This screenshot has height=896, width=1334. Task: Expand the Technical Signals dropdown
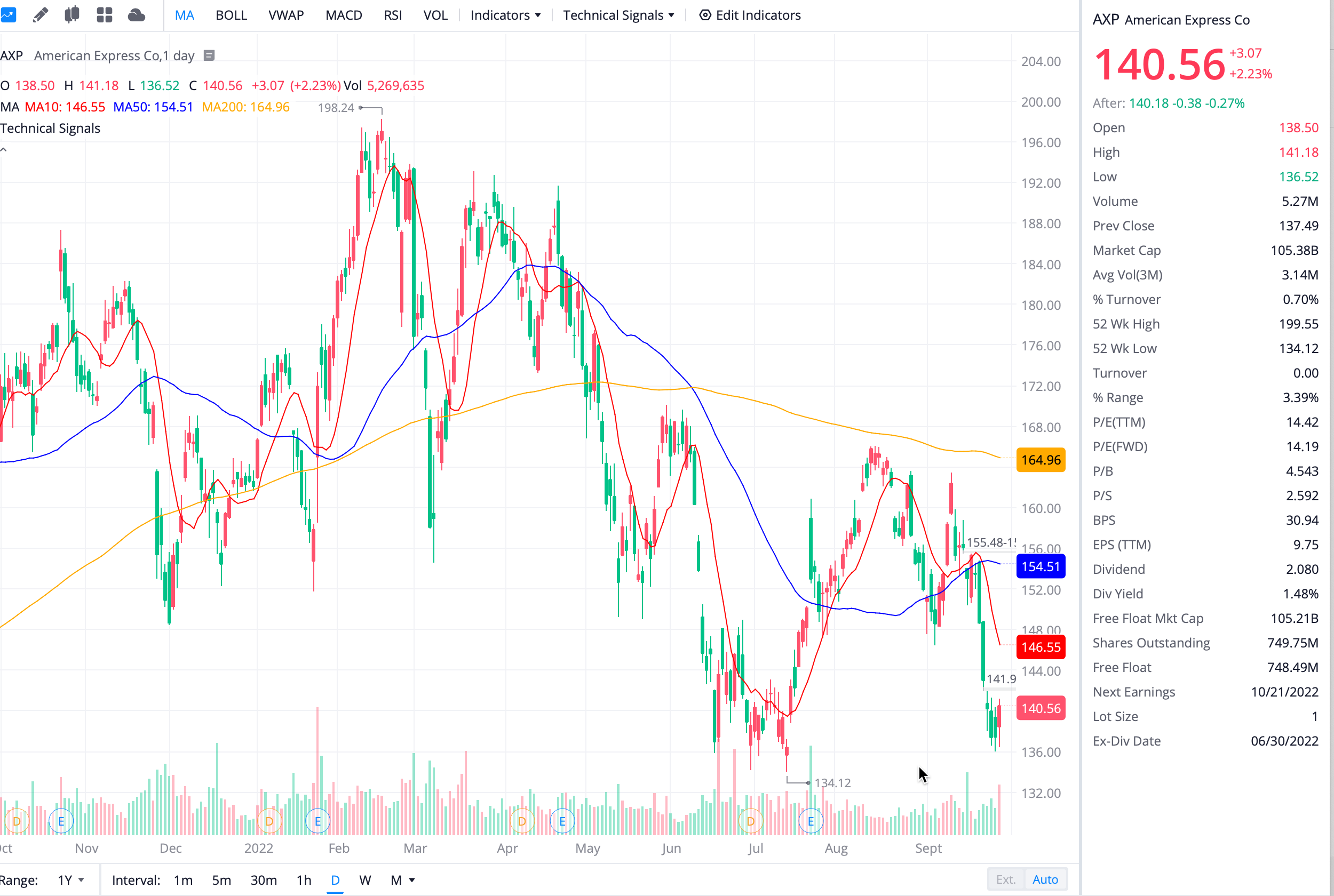[x=618, y=15]
